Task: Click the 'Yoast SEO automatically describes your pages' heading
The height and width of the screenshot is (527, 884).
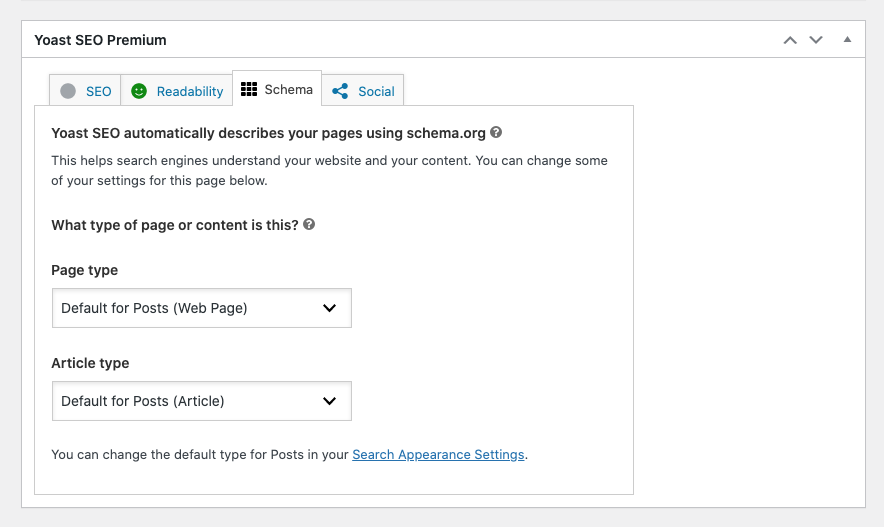Action: [x=268, y=133]
